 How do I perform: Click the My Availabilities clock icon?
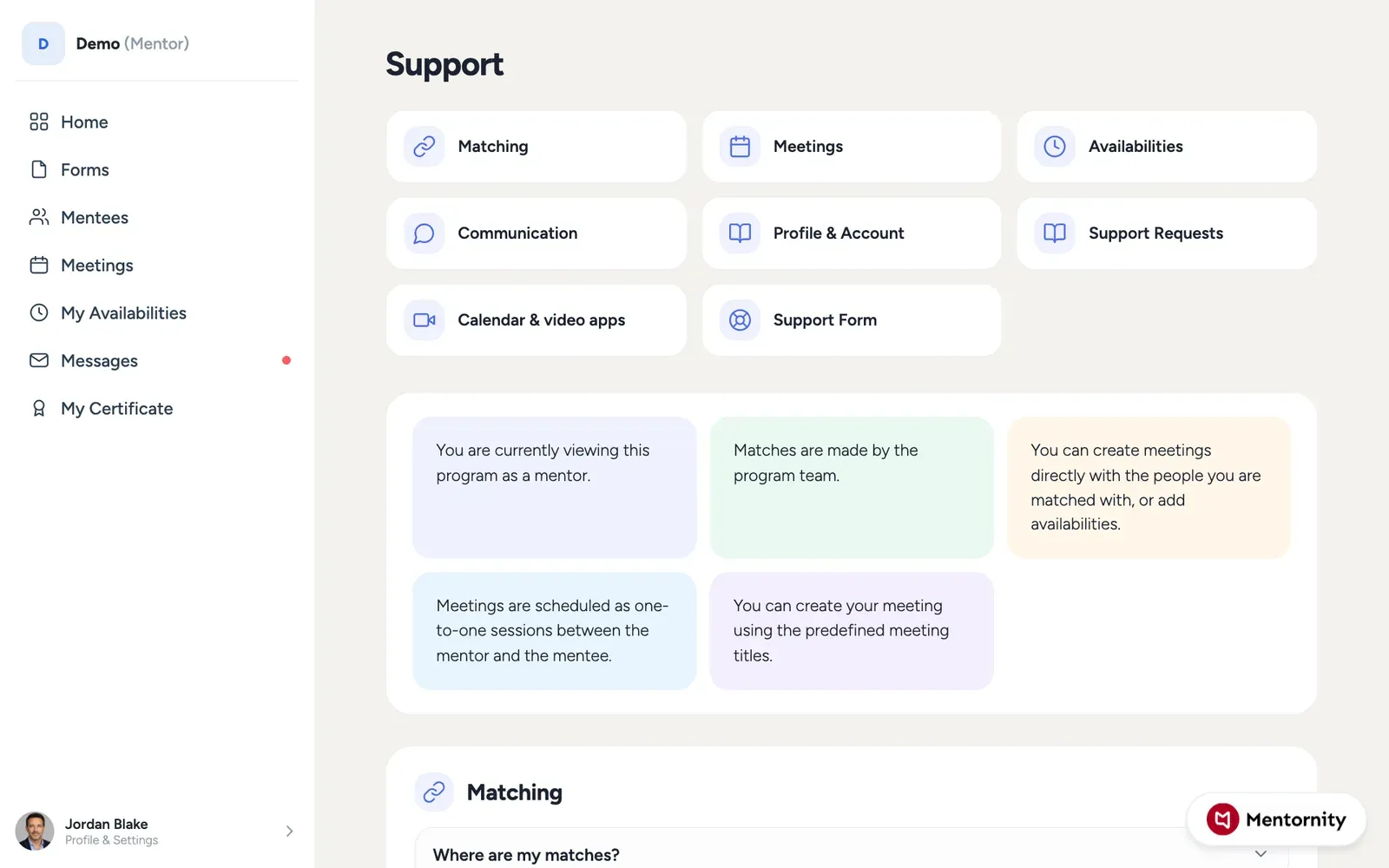pyautogui.click(x=39, y=312)
